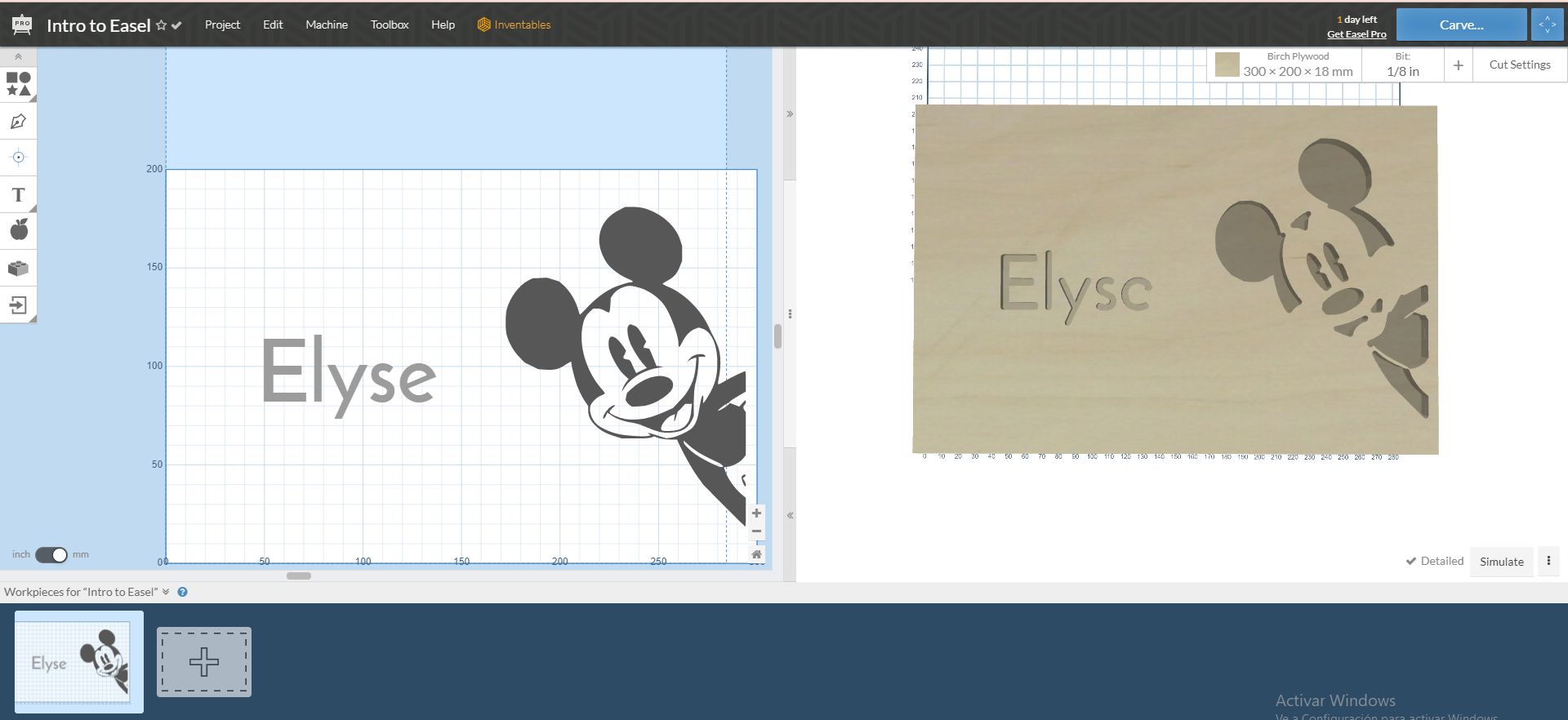Click the 3D preview wood board
Screen dimensions: 1568x720
pyautogui.click(x=1175, y=279)
